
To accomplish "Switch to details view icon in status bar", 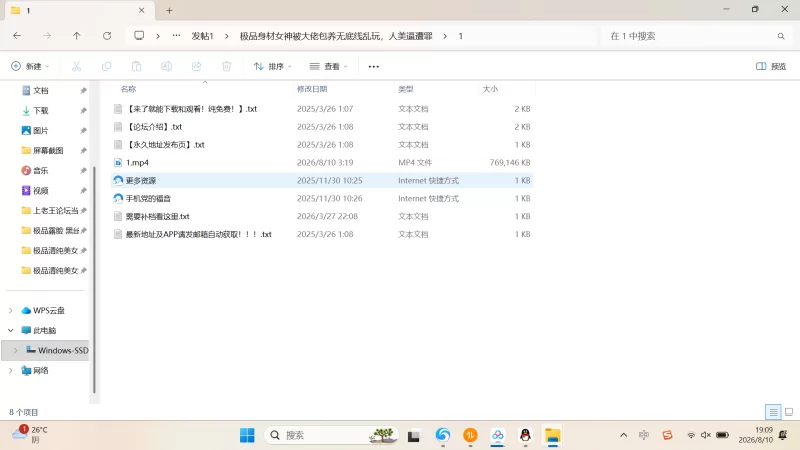I will (x=773, y=411).
